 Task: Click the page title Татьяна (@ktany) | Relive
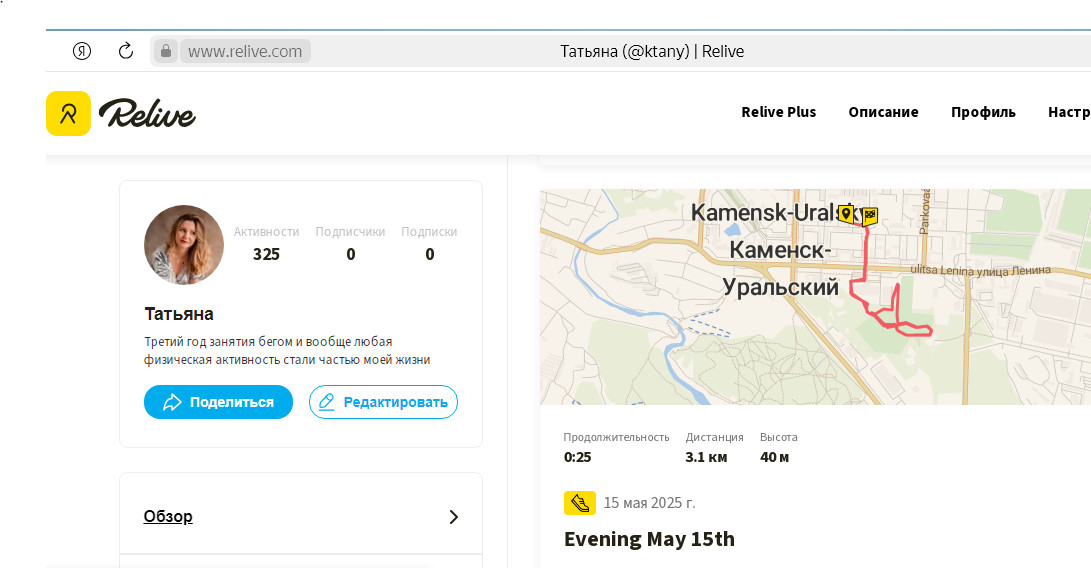click(652, 52)
